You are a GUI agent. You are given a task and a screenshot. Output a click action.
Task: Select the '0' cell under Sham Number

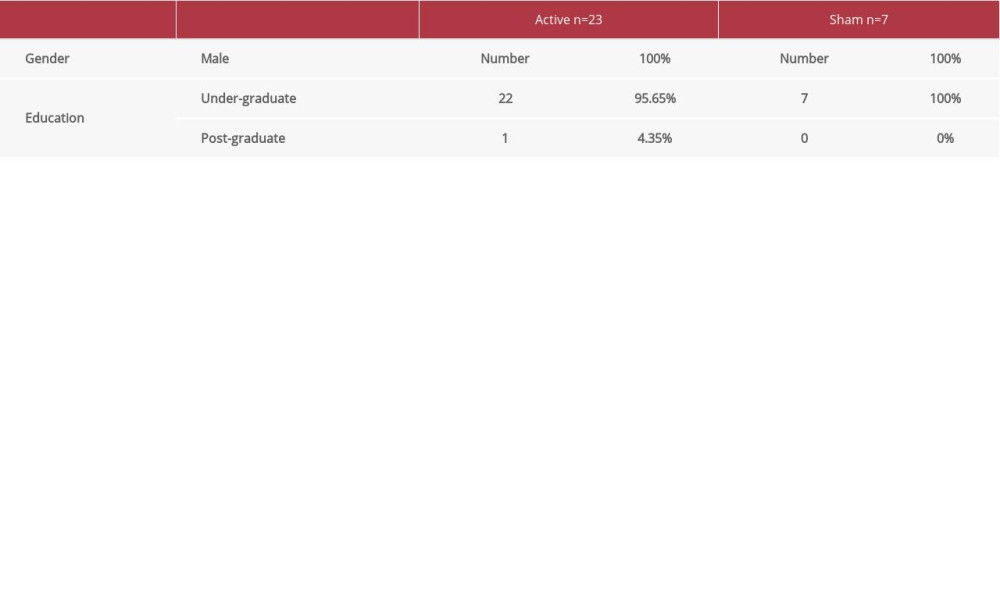click(804, 138)
